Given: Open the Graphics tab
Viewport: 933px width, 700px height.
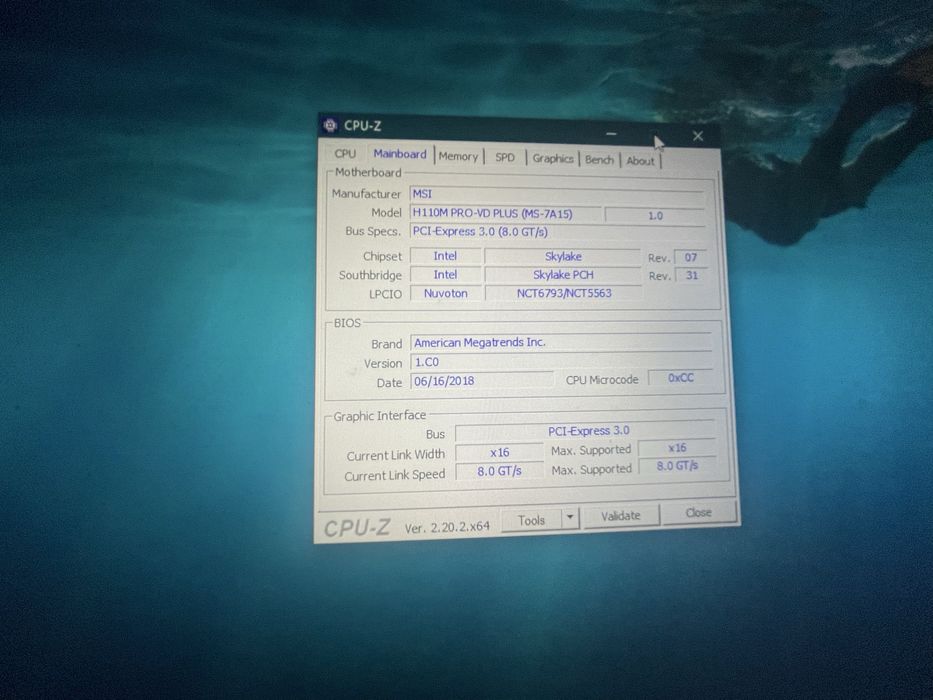Looking at the screenshot, I should coord(553,158).
